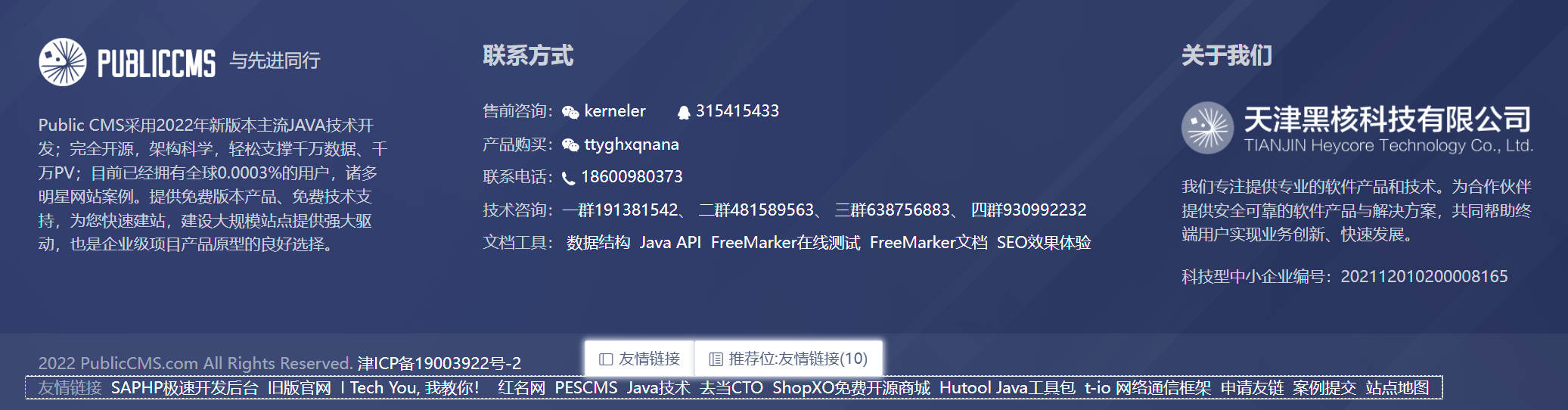Viewport: 1568px width, 410px height.
Task: Click the phone icon beside 18600980373
Action: coord(569,179)
